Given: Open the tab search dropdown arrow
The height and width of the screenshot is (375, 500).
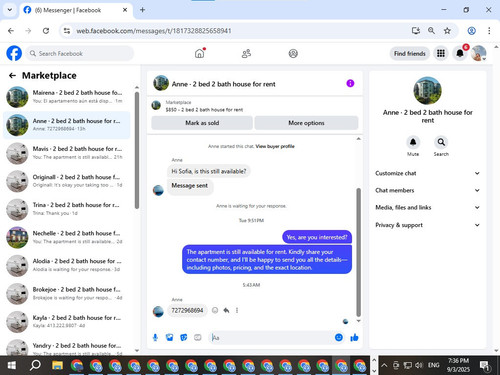Looking at the screenshot, I should coord(10,10).
